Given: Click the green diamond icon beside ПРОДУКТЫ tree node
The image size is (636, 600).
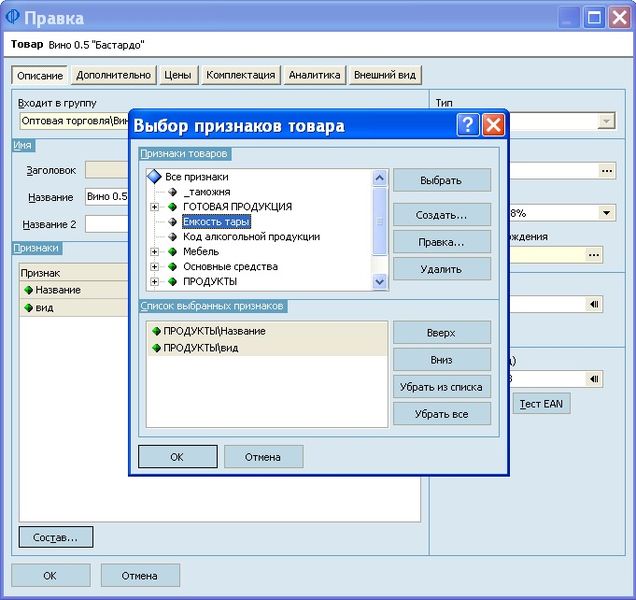Looking at the screenshot, I should tap(172, 281).
